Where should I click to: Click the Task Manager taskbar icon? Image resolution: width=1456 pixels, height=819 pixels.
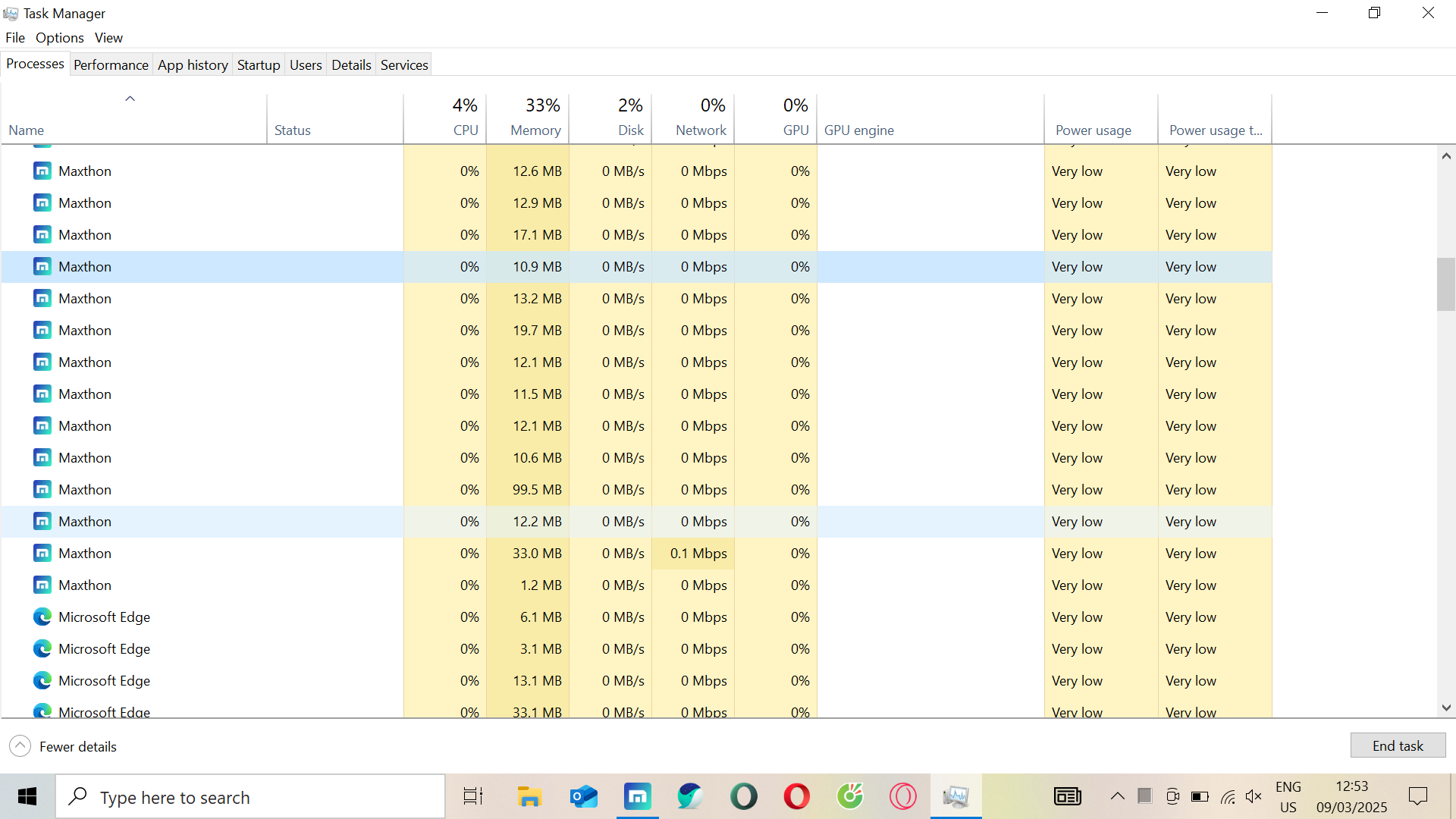pos(956,797)
